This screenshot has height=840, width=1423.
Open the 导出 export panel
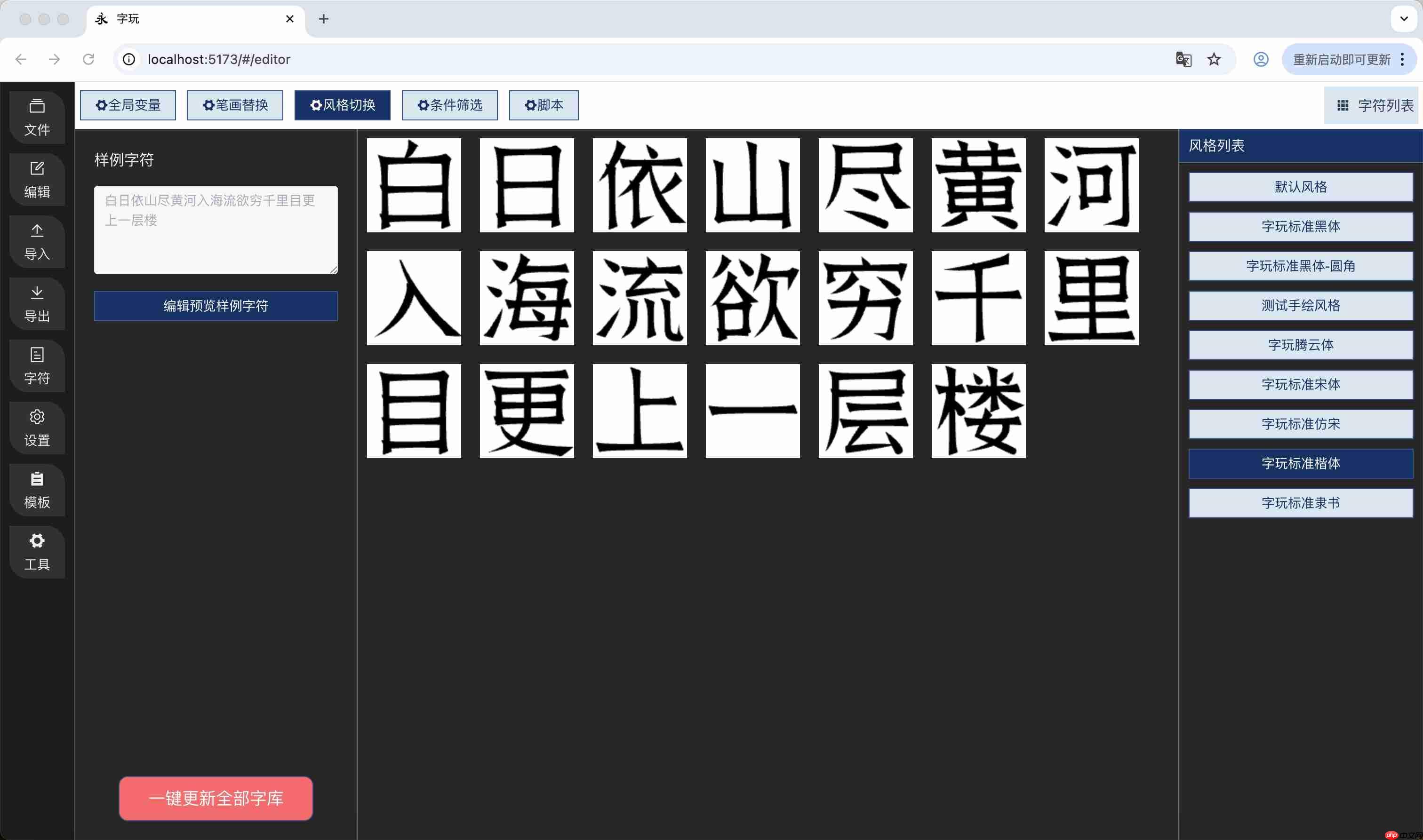tap(37, 303)
